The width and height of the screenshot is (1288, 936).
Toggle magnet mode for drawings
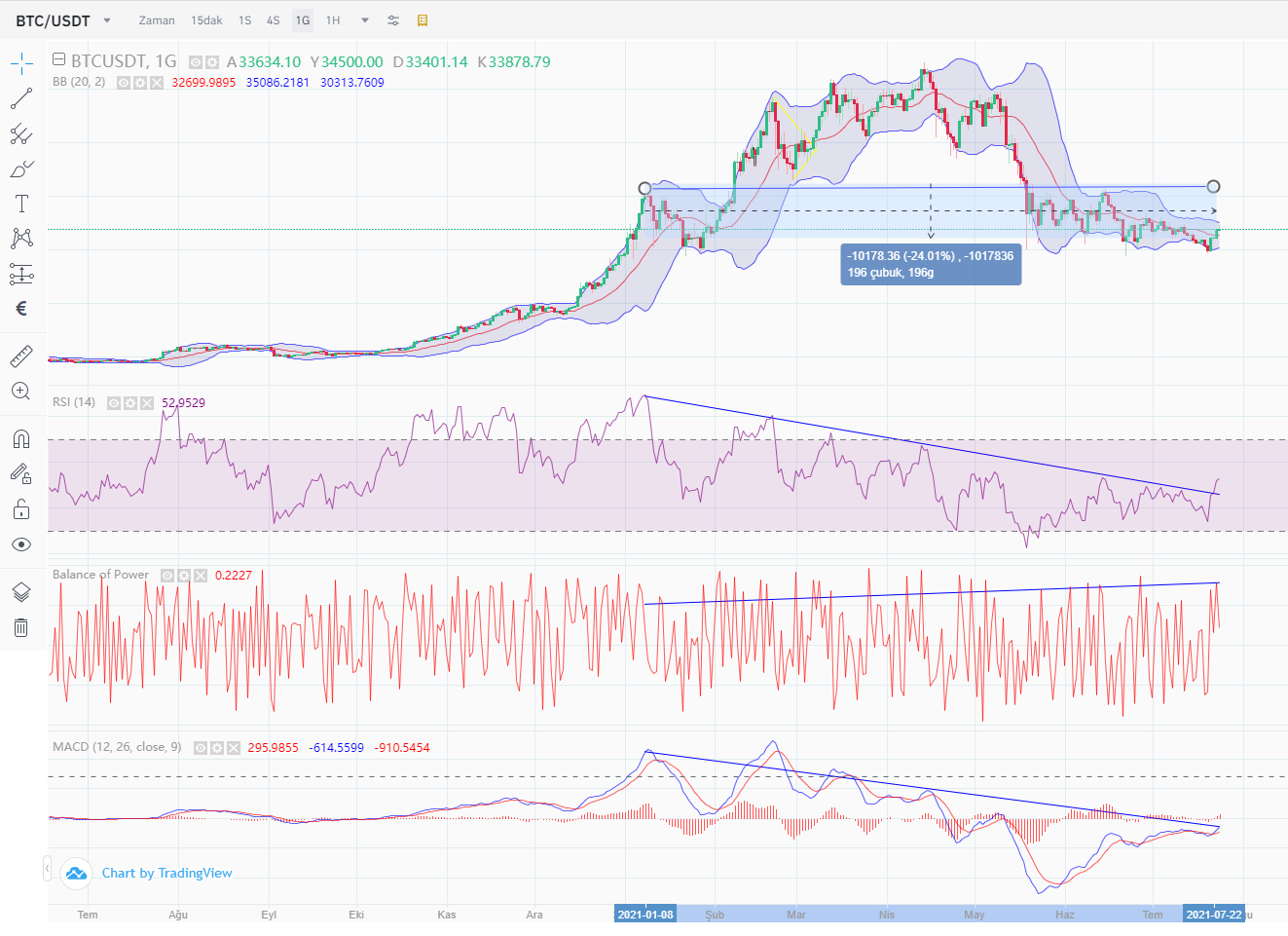coord(21,438)
